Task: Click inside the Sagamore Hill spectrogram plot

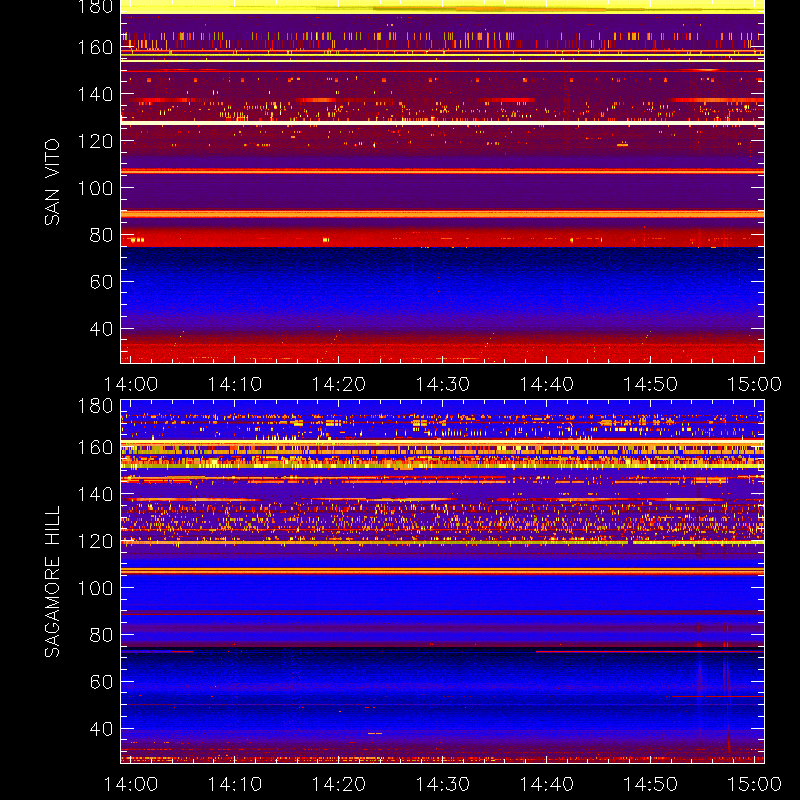Action: (x=442, y=582)
